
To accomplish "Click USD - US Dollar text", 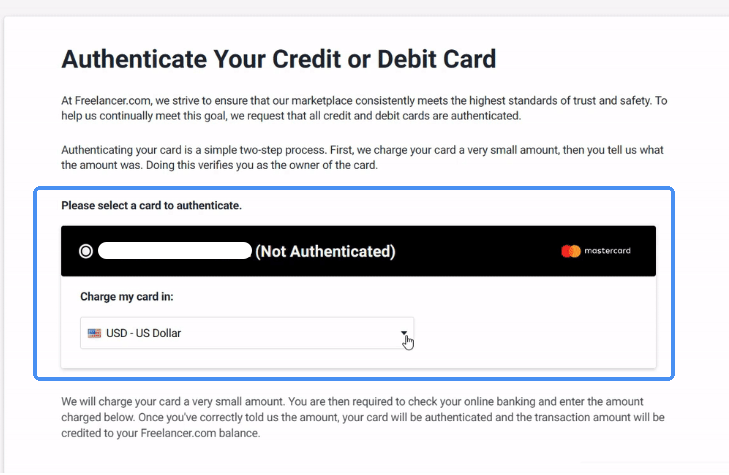I will click(x=143, y=333).
